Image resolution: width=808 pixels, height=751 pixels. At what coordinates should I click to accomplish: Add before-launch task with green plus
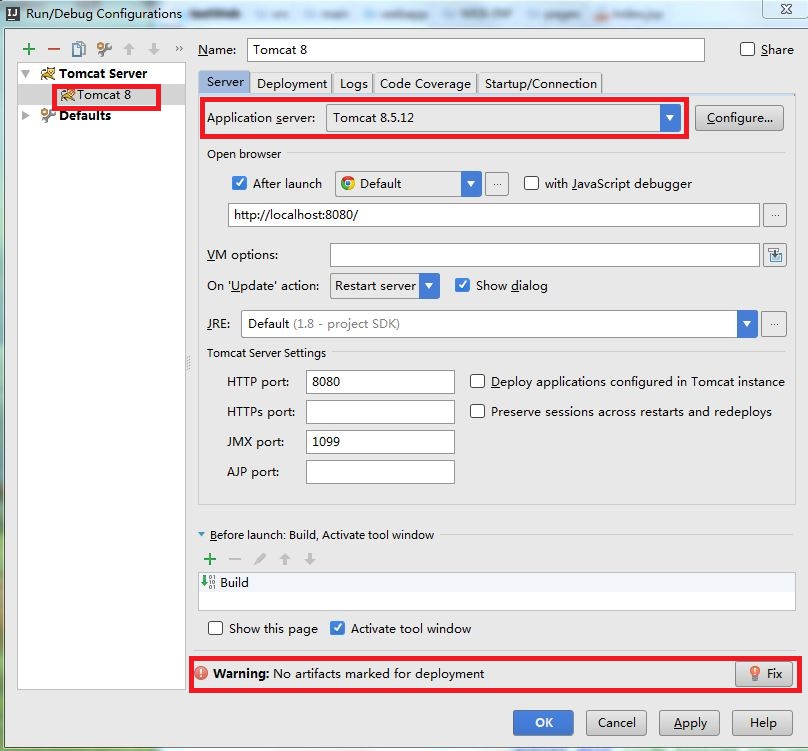click(x=210, y=559)
